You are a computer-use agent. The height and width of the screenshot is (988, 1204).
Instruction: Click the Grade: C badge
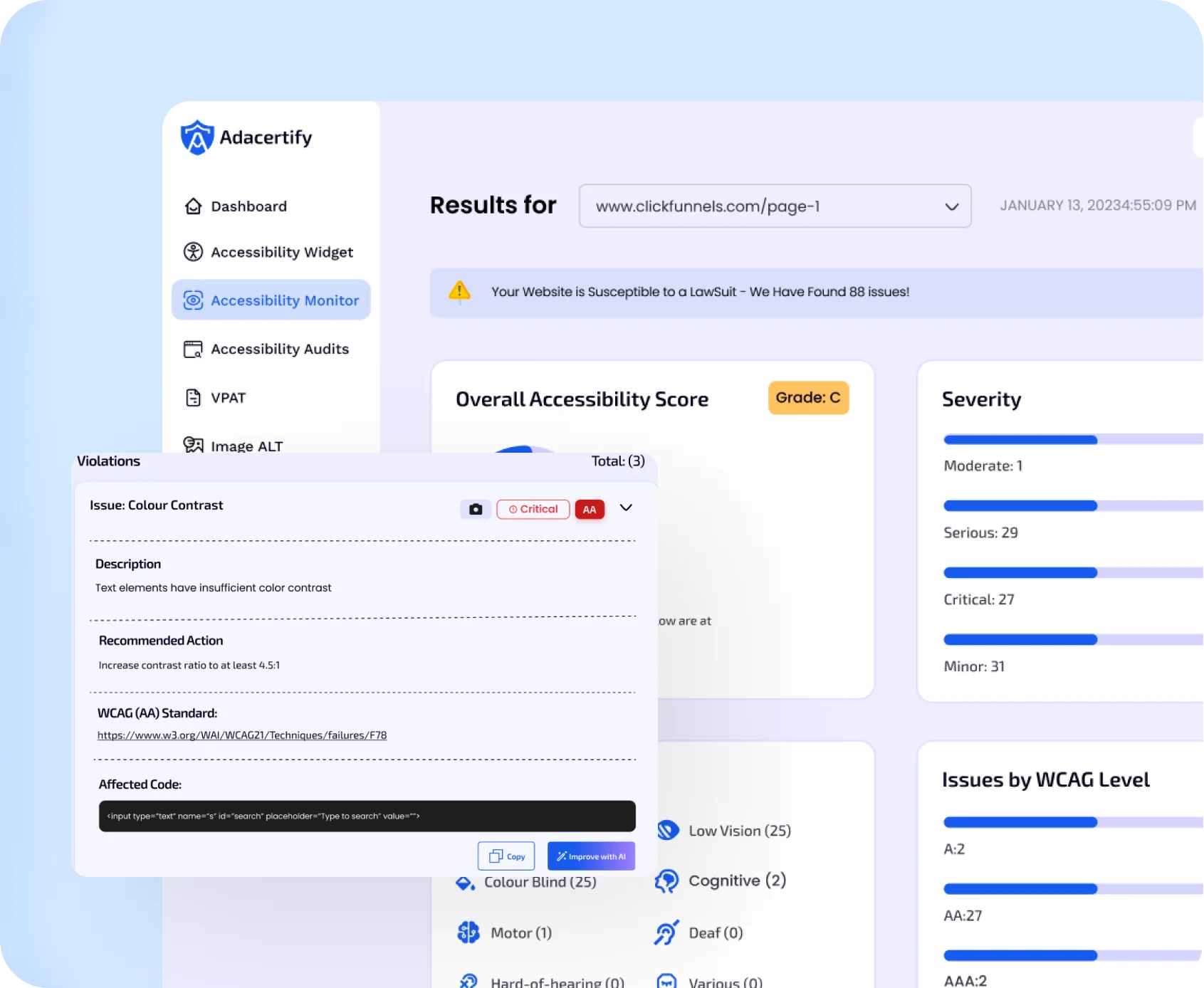pyautogui.click(x=808, y=398)
